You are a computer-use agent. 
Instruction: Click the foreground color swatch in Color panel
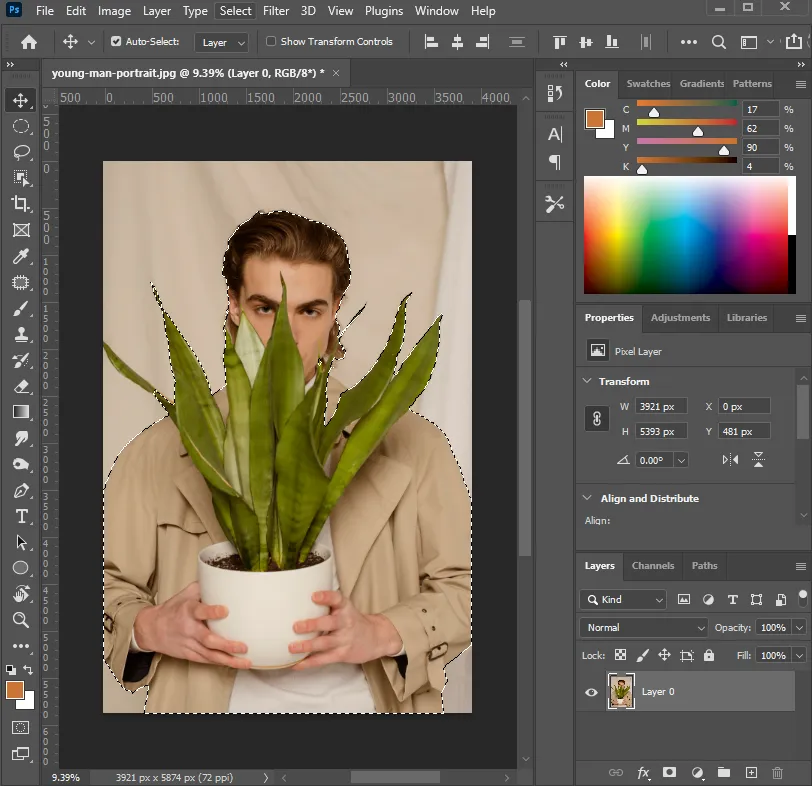point(594,117)
